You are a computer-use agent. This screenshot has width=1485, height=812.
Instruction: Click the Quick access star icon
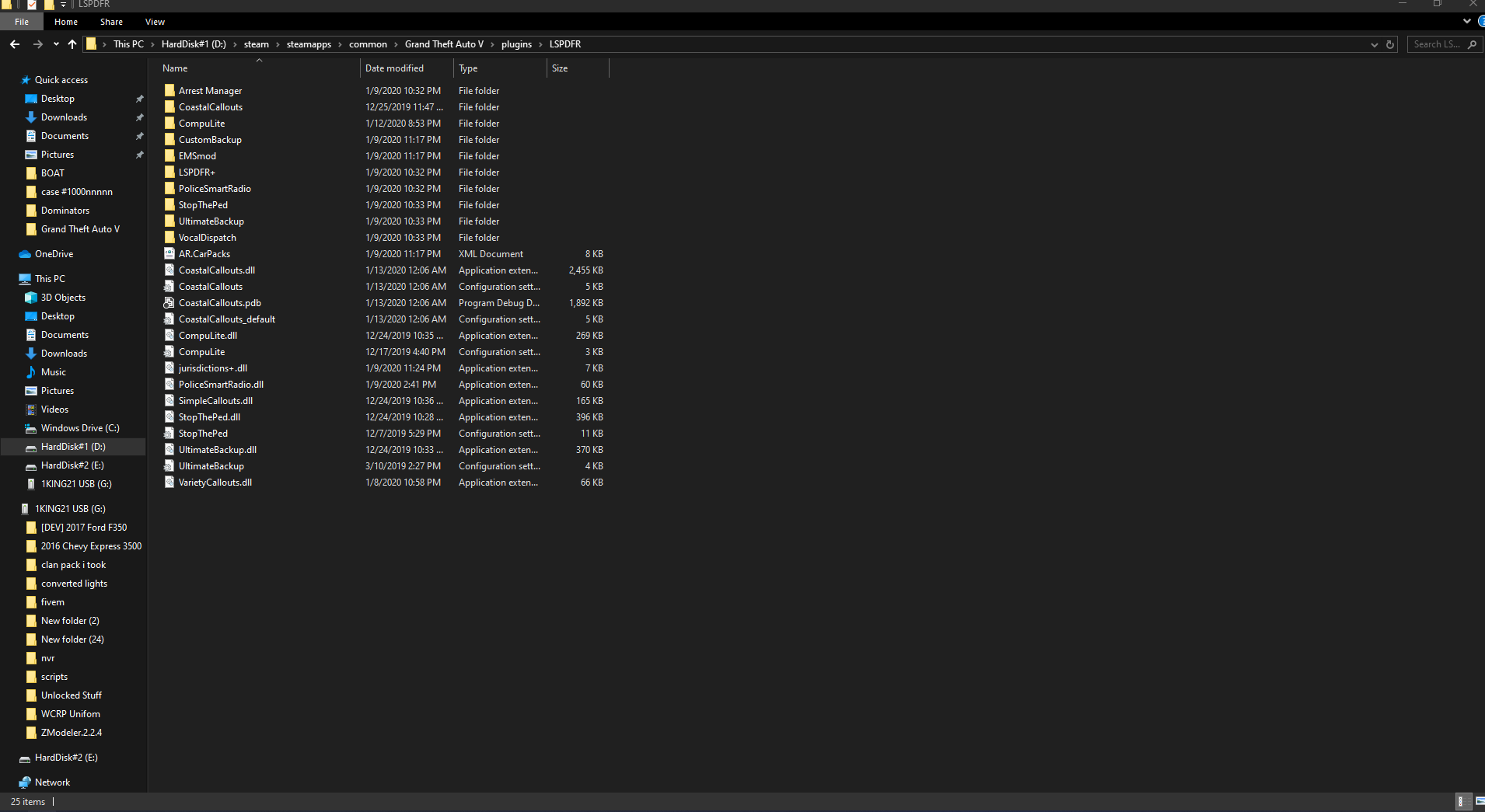click(26, 80)
